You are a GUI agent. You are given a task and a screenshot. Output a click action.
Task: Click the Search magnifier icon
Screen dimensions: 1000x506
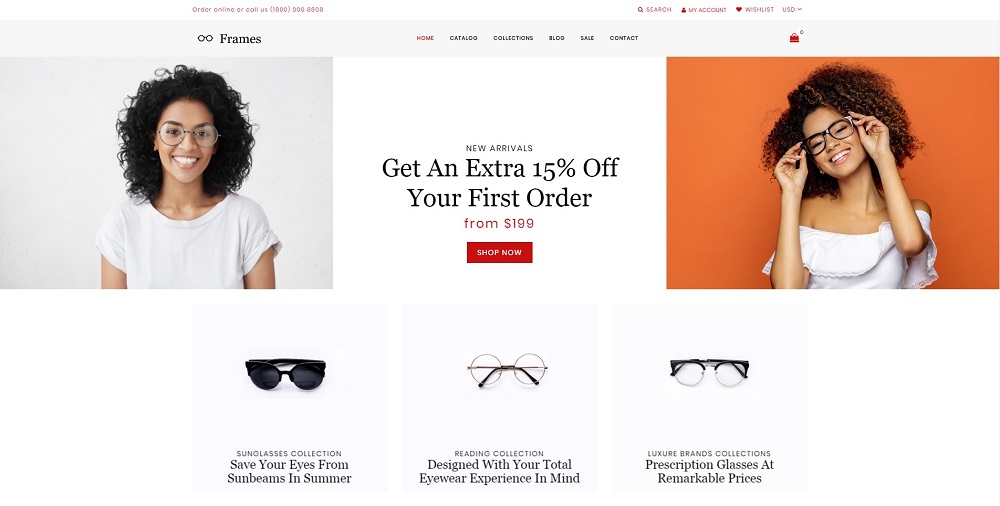coord(640,10)
